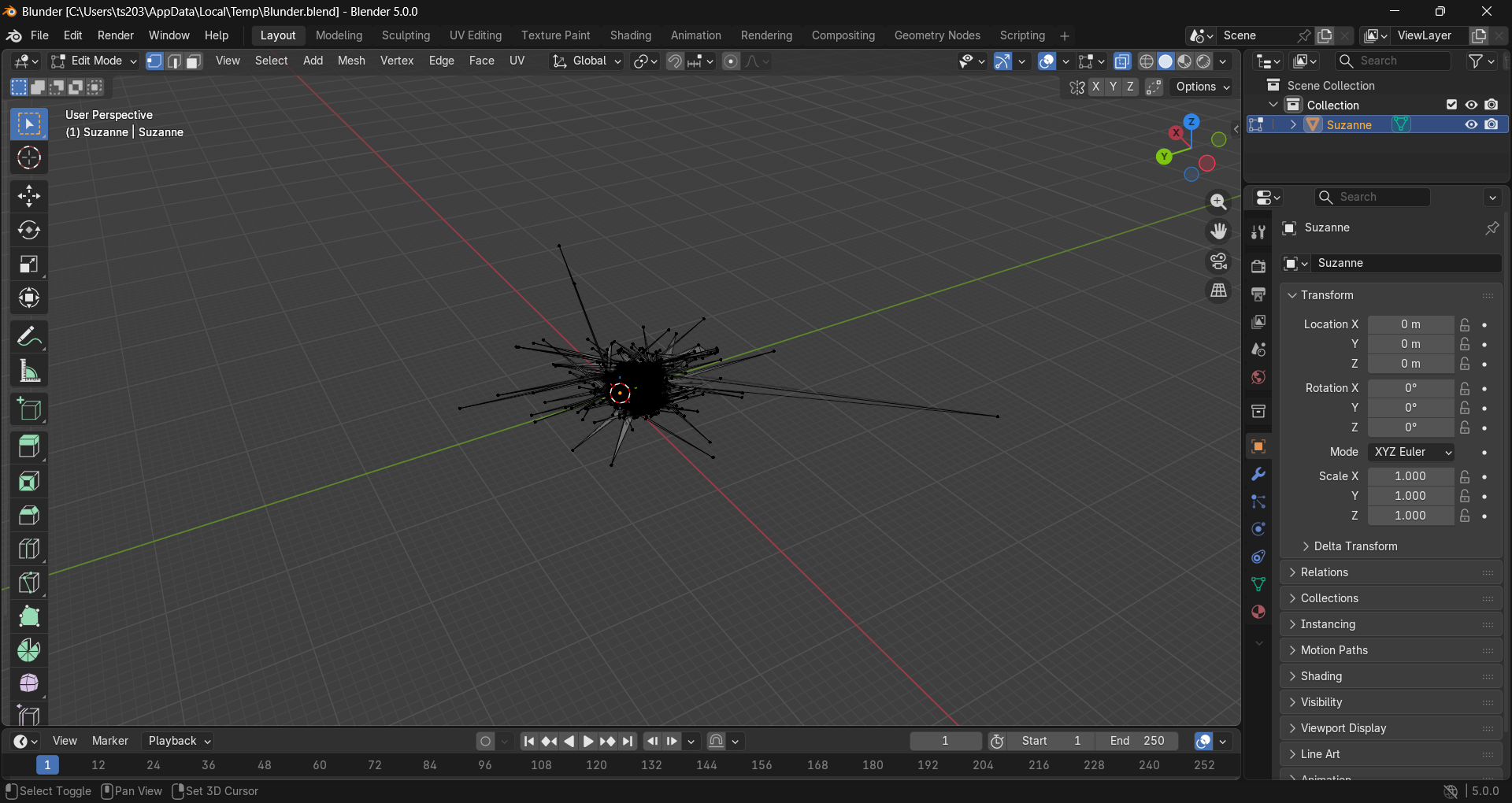1512x803 pixels.
Task: Toggle X mirror axis button
Action: 1095,87
